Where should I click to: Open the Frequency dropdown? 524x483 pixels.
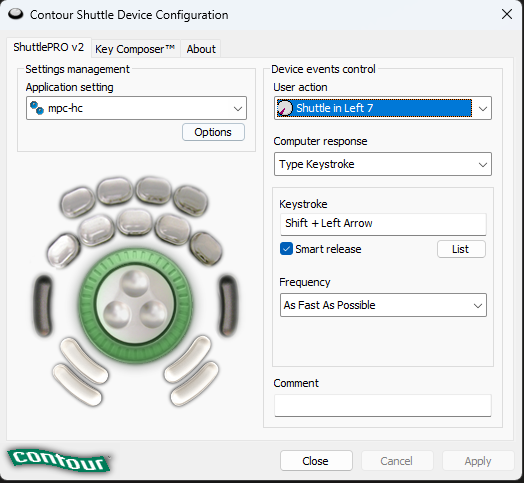tap(383, 305)
